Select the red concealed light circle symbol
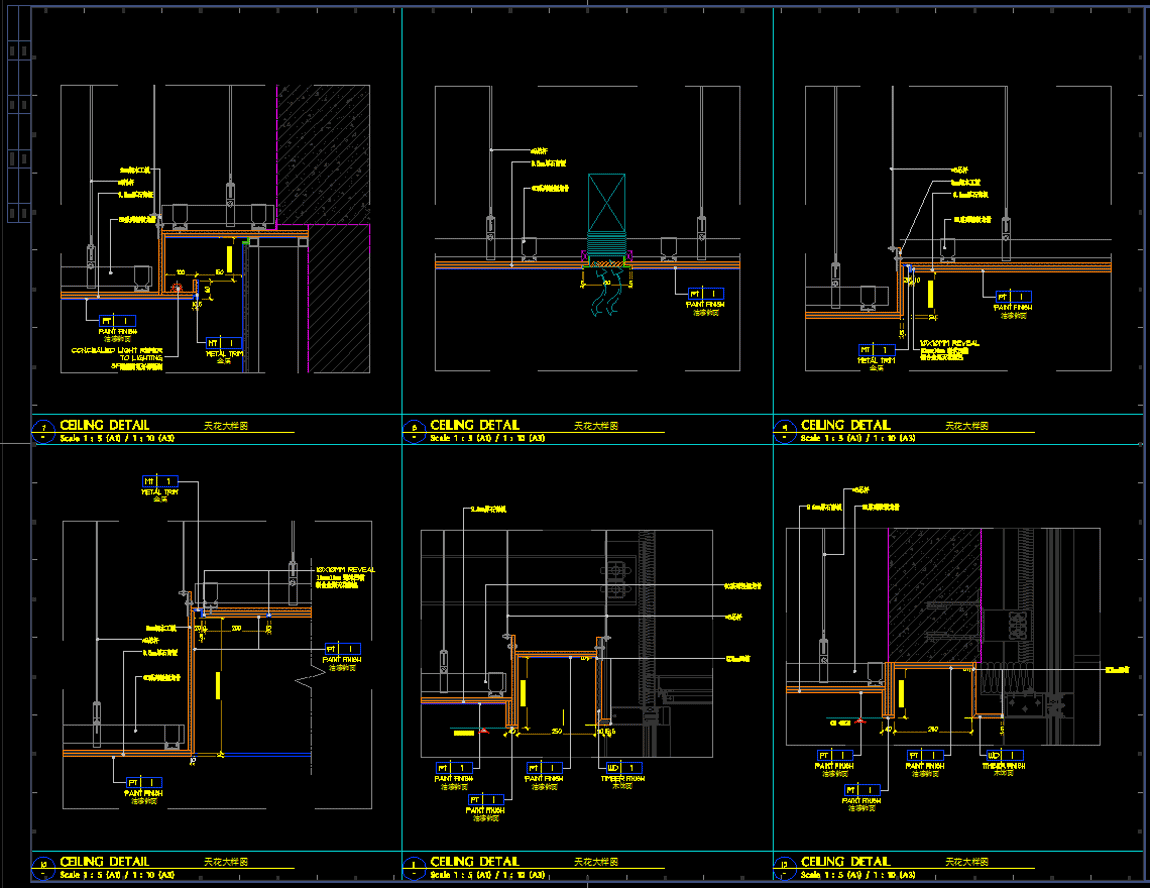The image size is (1150, 888). (x=177, y=292)
